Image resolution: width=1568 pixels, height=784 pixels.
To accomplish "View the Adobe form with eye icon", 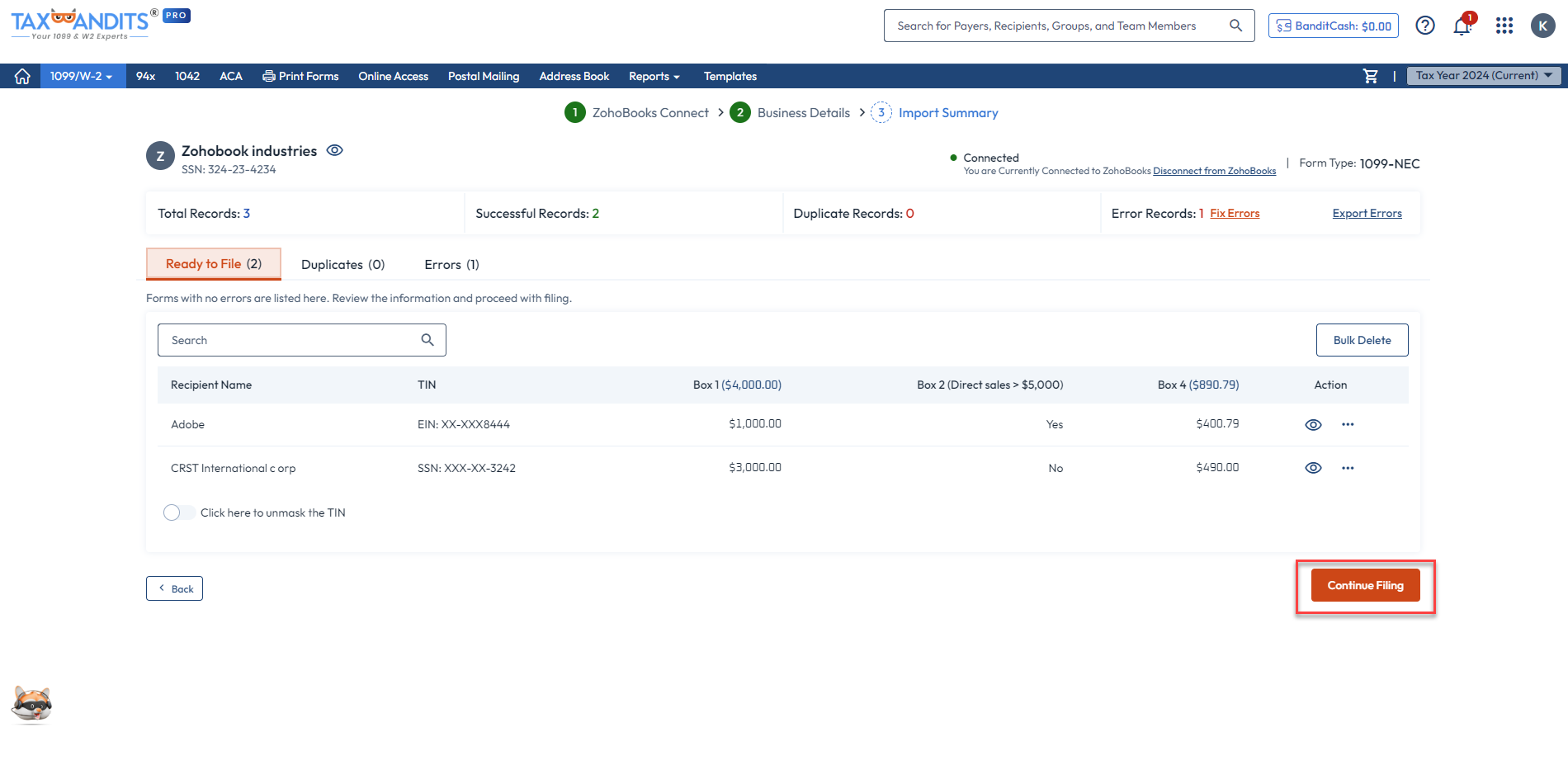I will tap(1313, 425).
